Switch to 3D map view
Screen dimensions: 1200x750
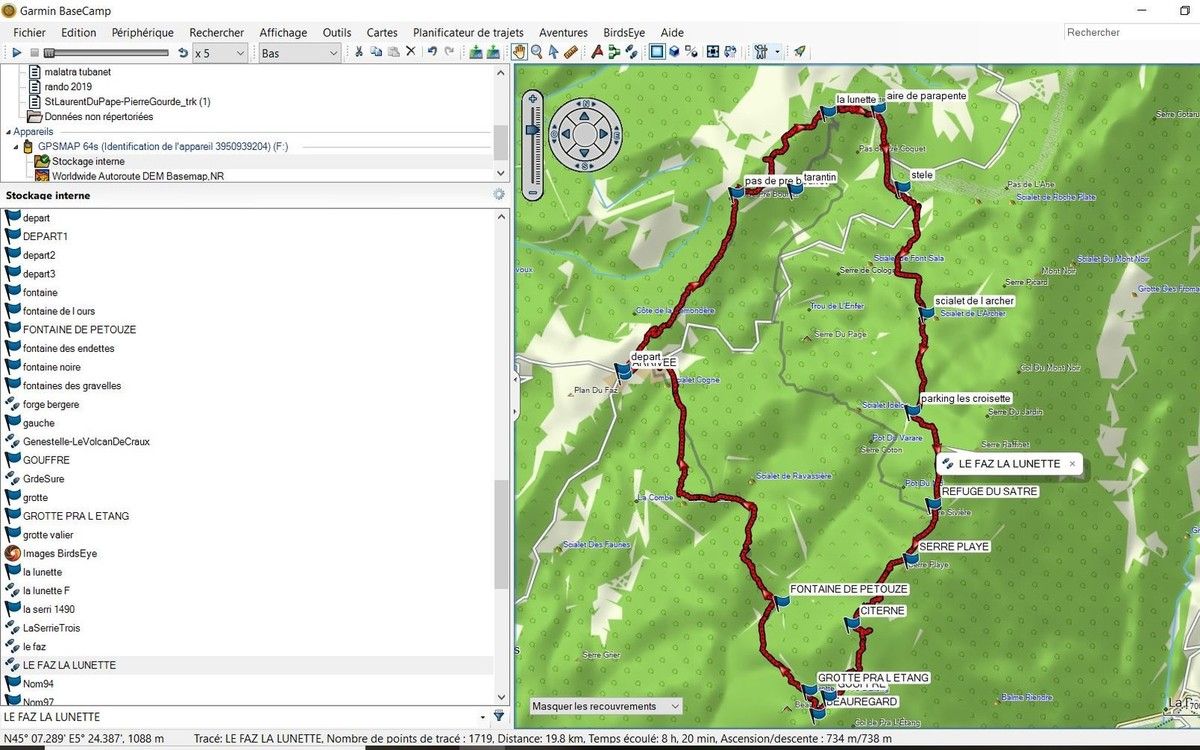tap(675, 52)
